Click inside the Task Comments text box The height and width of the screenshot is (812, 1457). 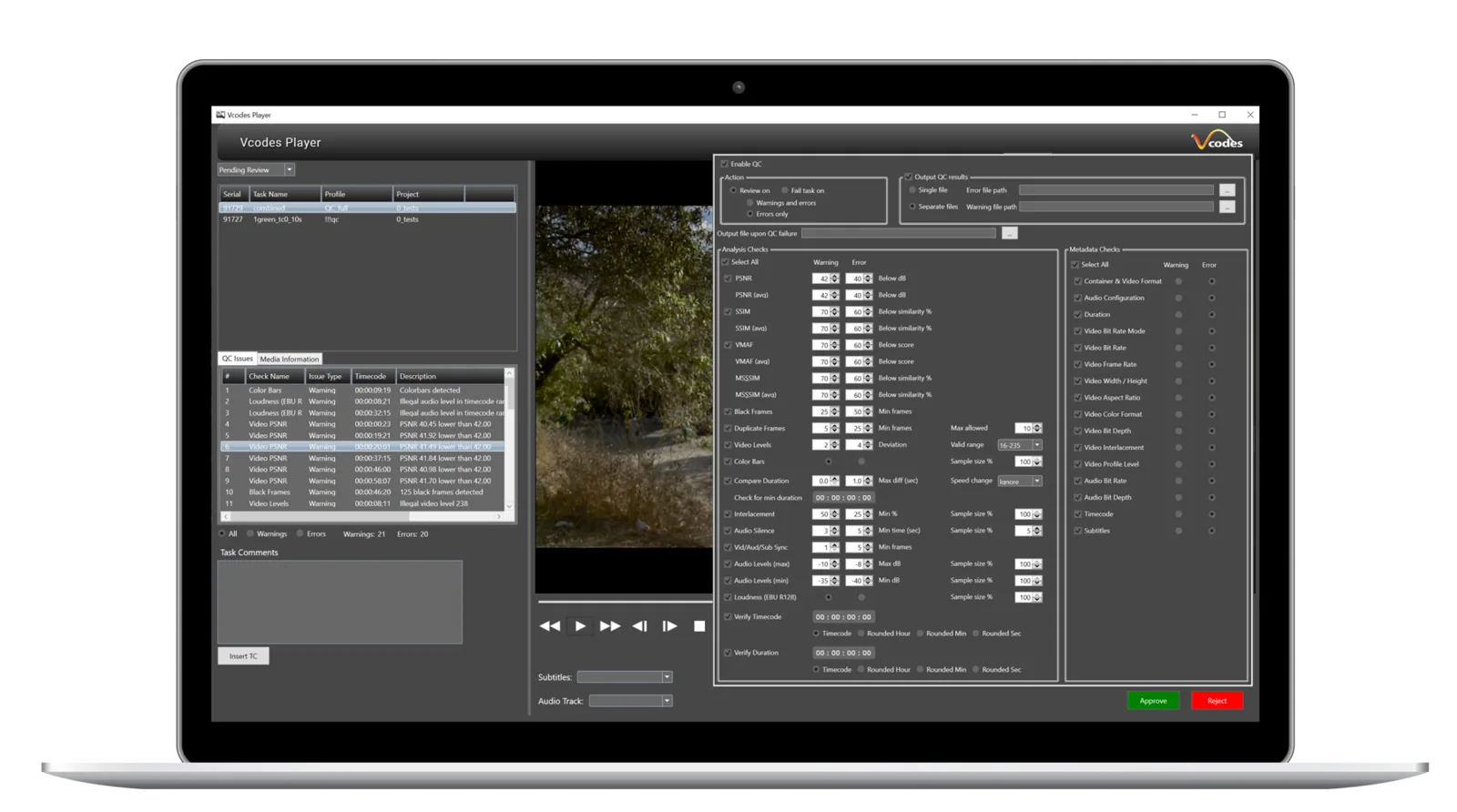coord(340,602)
